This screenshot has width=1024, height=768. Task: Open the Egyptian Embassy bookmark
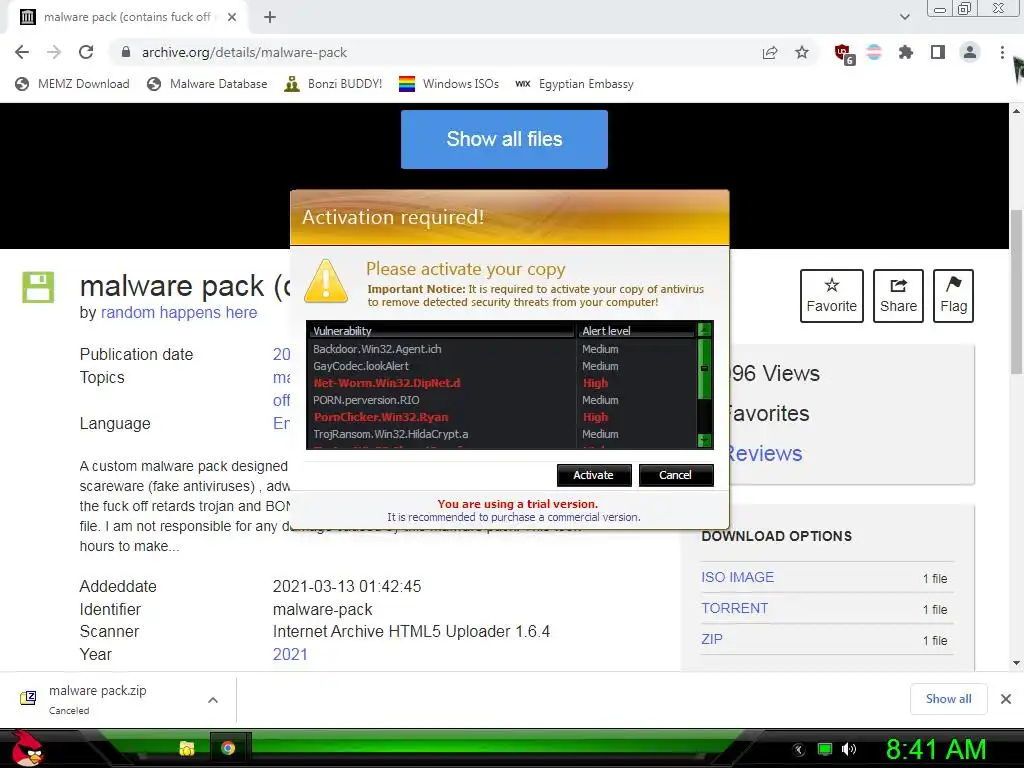tap(575, 84)
